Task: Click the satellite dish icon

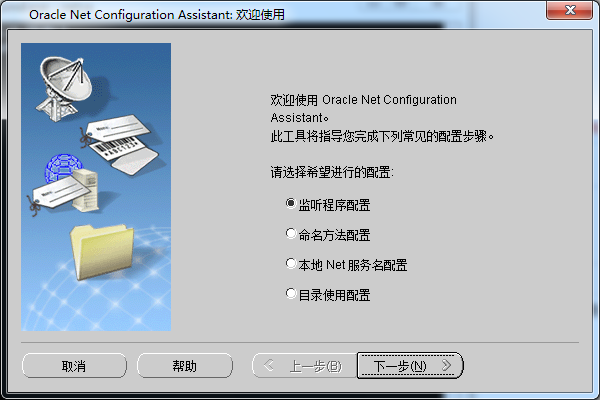Action: pos(65,87)
